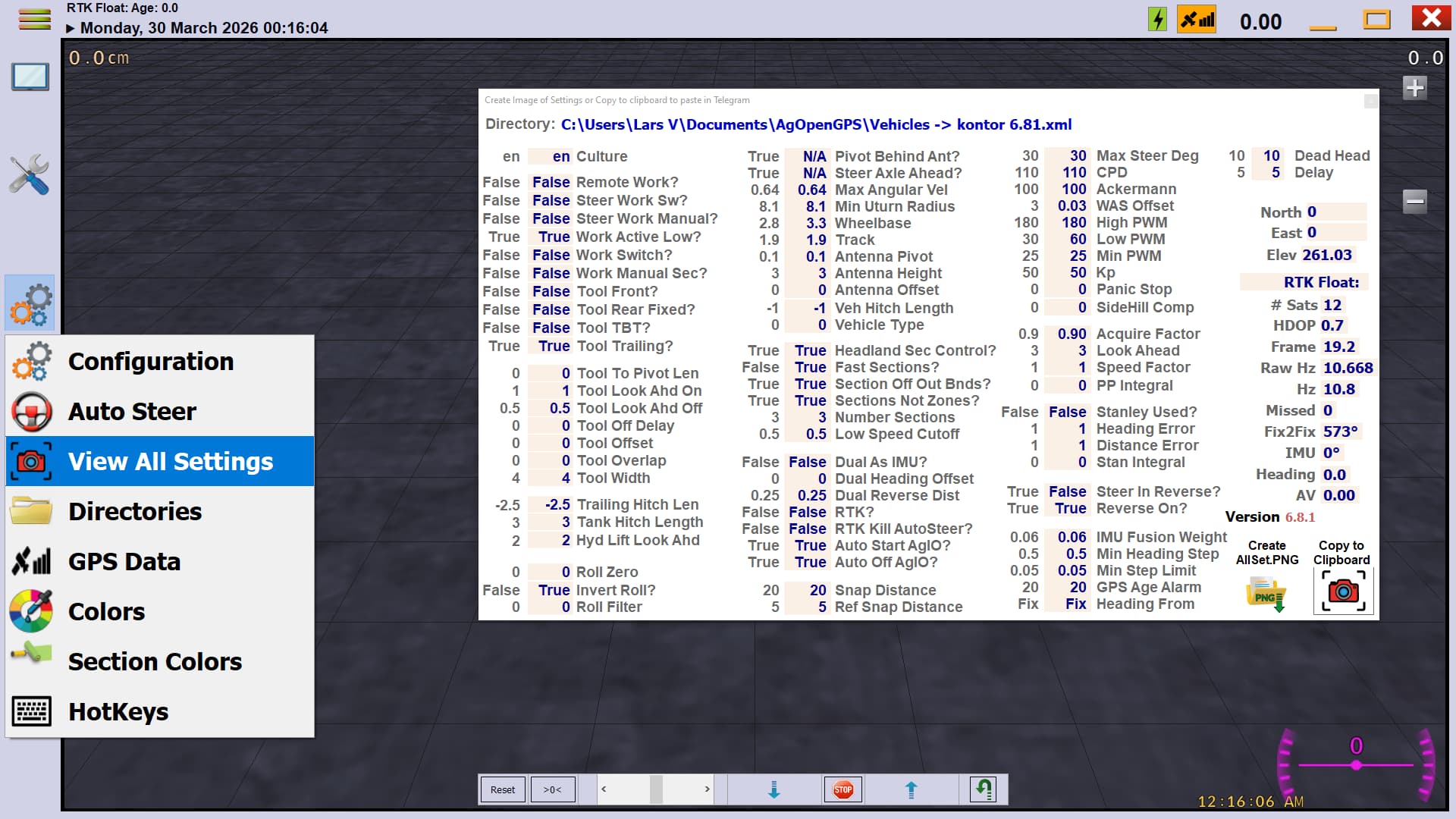Screen dimensions: 1456x819
Task: Open the hamburger menu at top left
Action: click(x=34, y=19)
